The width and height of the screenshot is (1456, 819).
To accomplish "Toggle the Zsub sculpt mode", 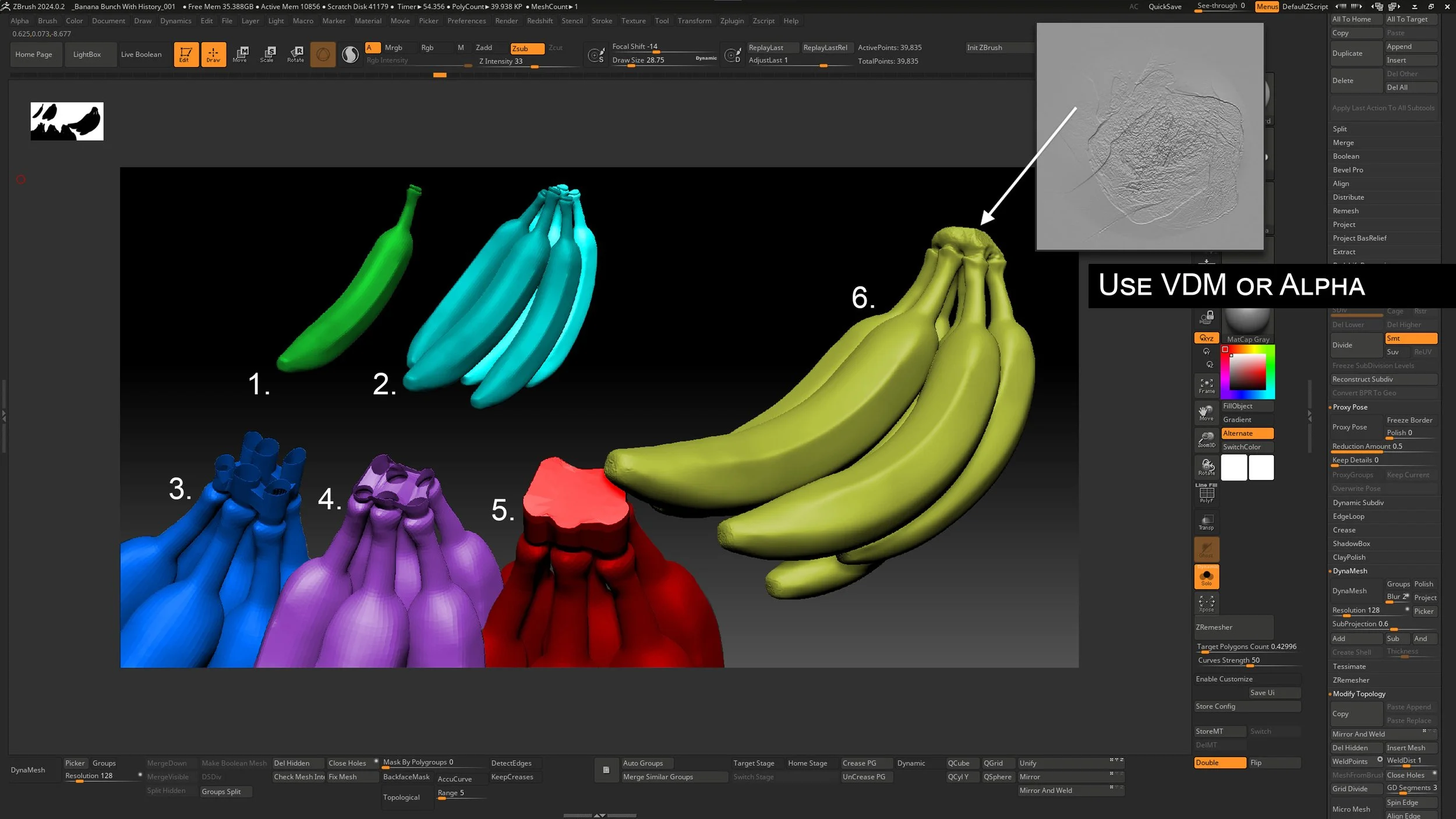I will (526, 48).
